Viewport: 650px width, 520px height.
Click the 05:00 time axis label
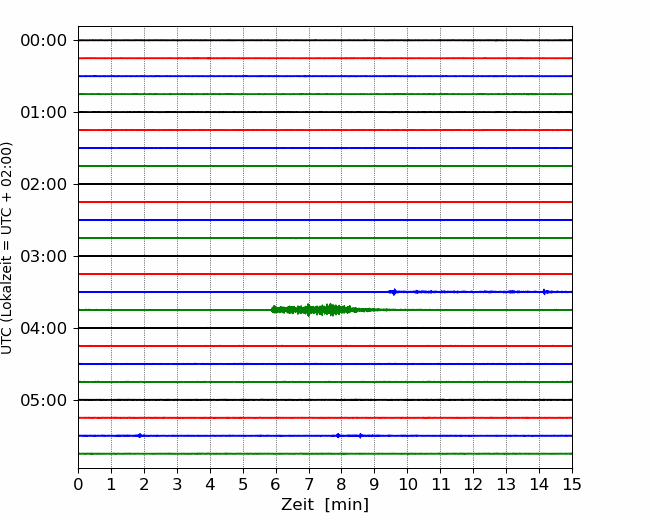pyautogui.click(x=44, y=400)
